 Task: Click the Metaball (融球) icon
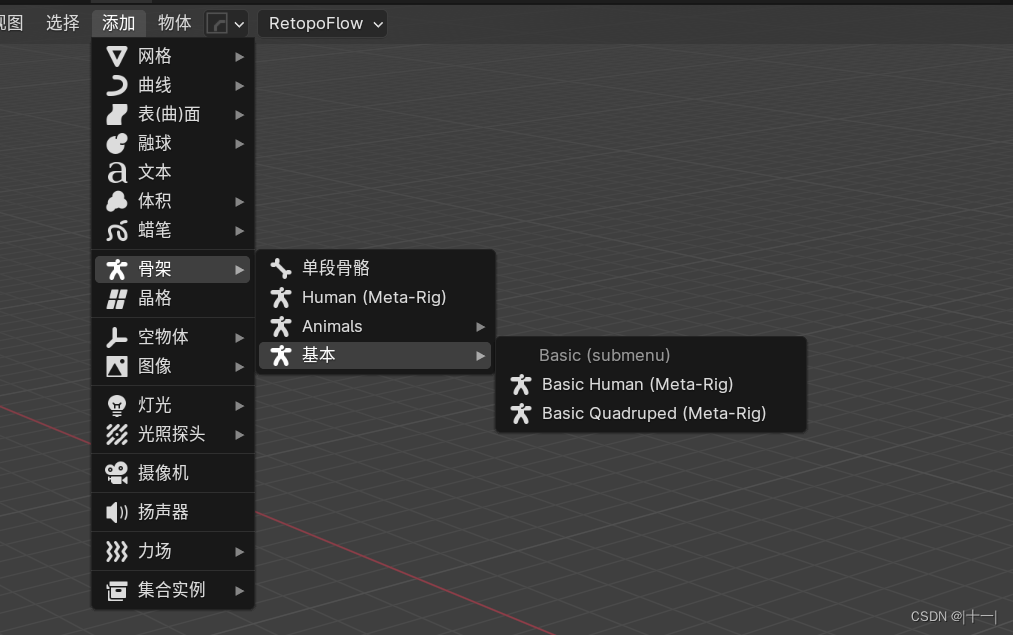tap(117, 143)
